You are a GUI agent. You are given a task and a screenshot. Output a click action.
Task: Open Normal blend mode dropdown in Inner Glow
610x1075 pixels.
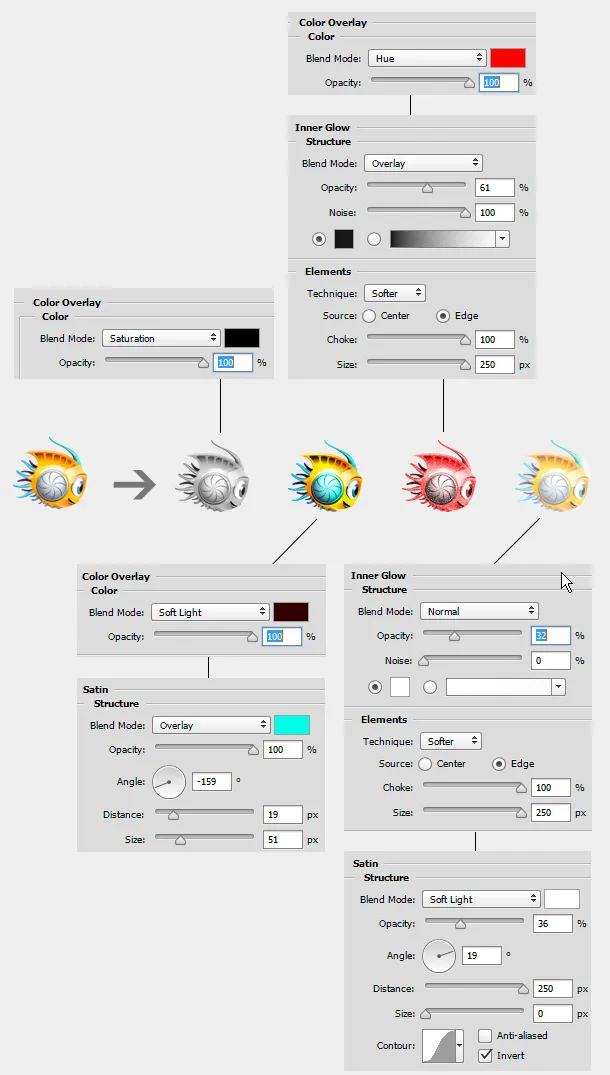(x=479, y=611)
